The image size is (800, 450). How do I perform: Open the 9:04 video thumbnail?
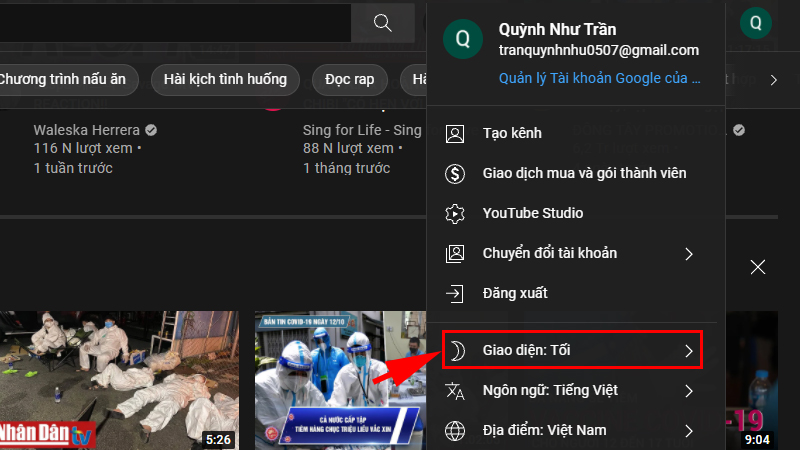[x=752, y=380]
